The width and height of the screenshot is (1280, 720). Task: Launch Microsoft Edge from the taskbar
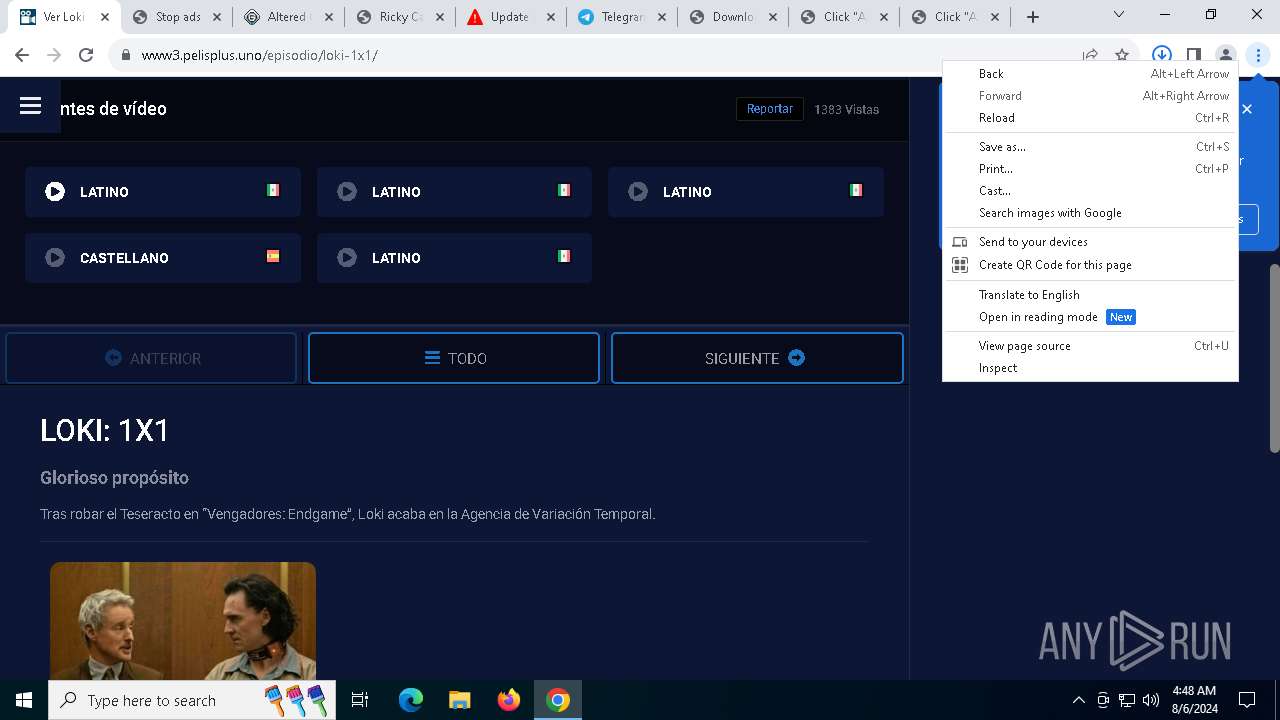(411, 700)
